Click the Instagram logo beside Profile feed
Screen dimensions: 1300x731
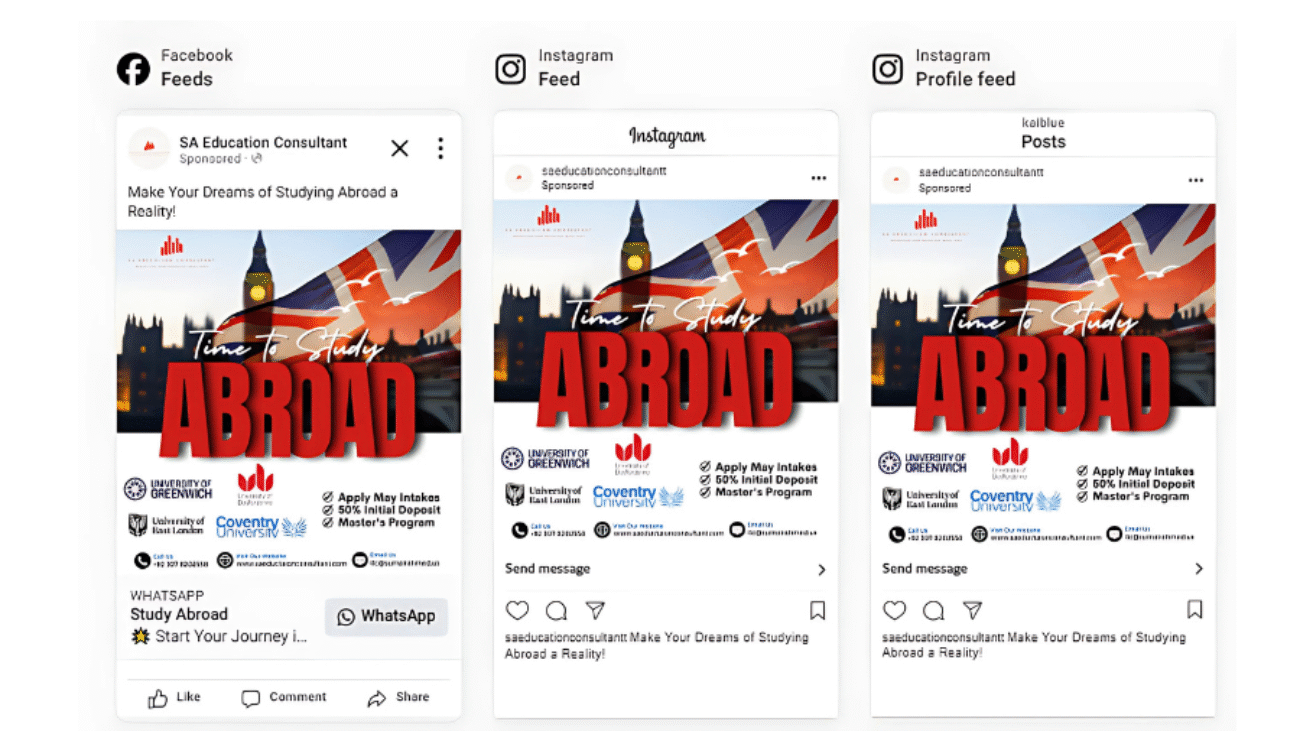[888, 69]
